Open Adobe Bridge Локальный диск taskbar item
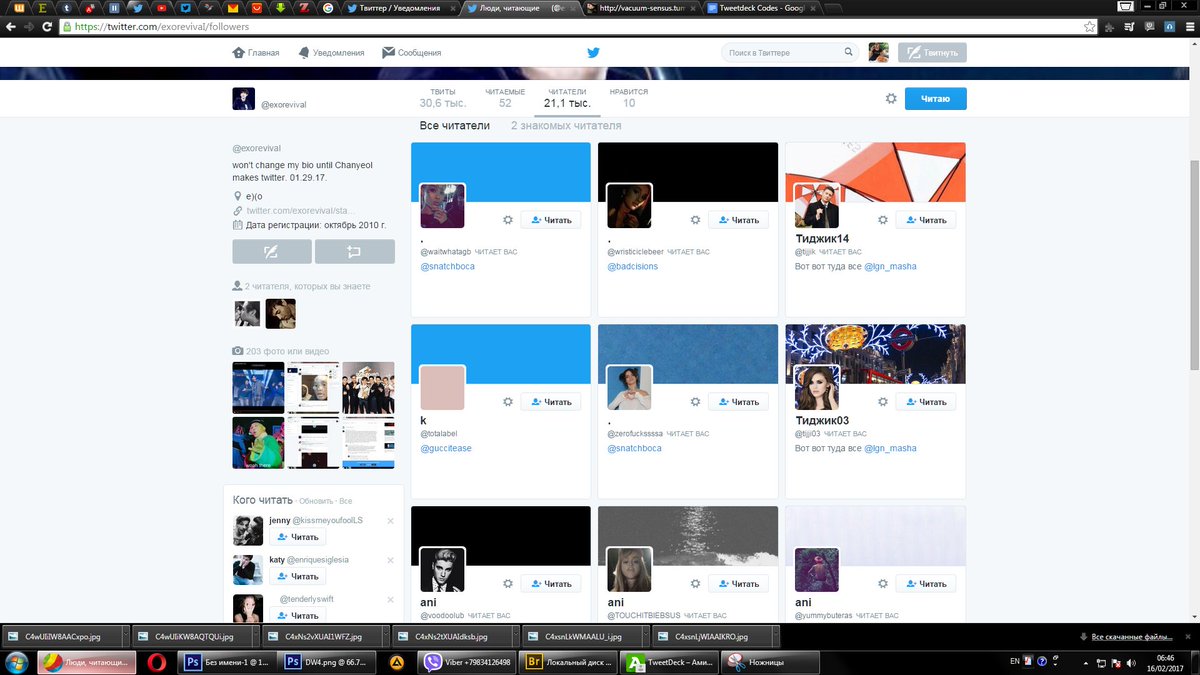The image size is (1200, 675). pyautogui.click(x=569, y=662)
